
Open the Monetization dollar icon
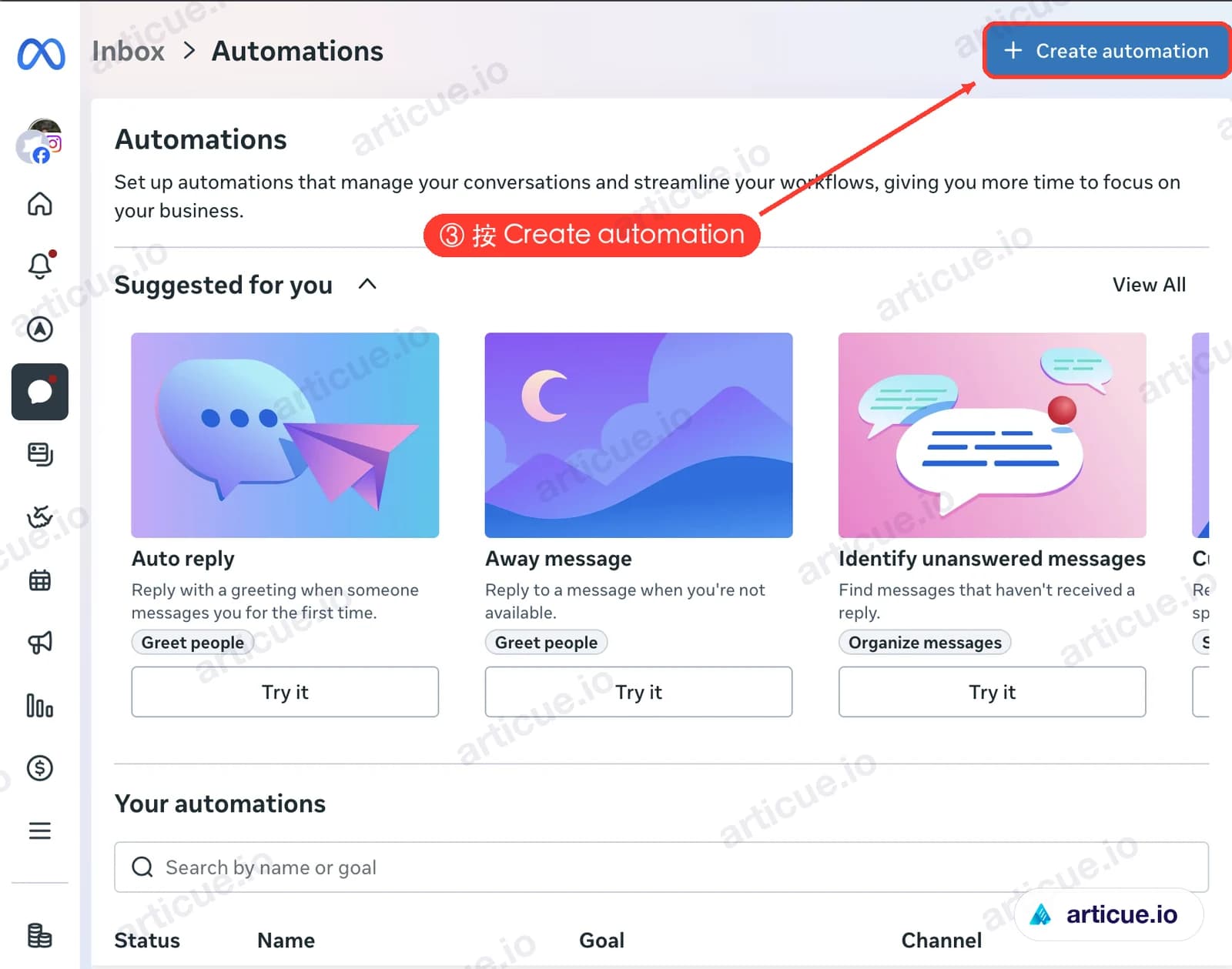[40, 767]
